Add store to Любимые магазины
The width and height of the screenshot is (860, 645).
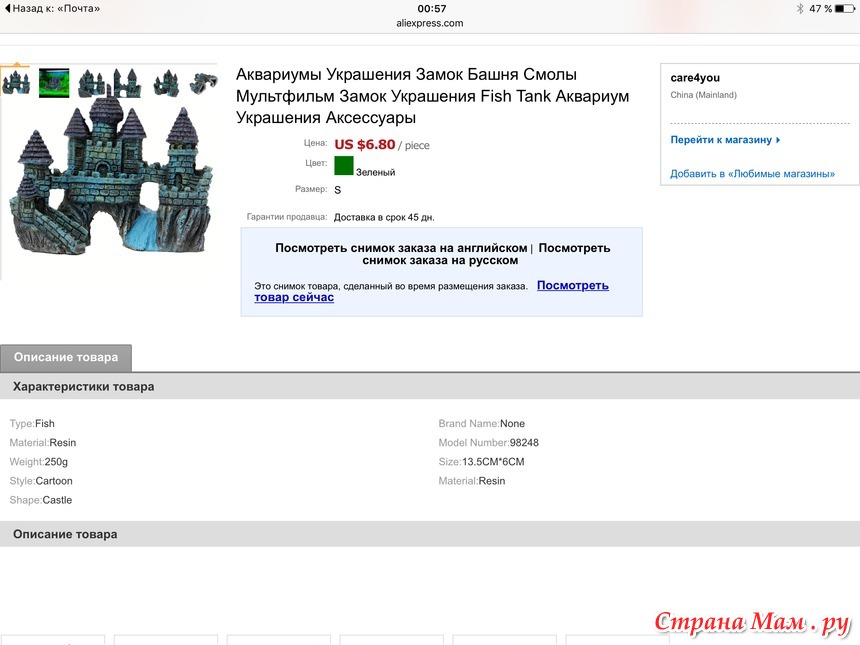click(752, 174)
